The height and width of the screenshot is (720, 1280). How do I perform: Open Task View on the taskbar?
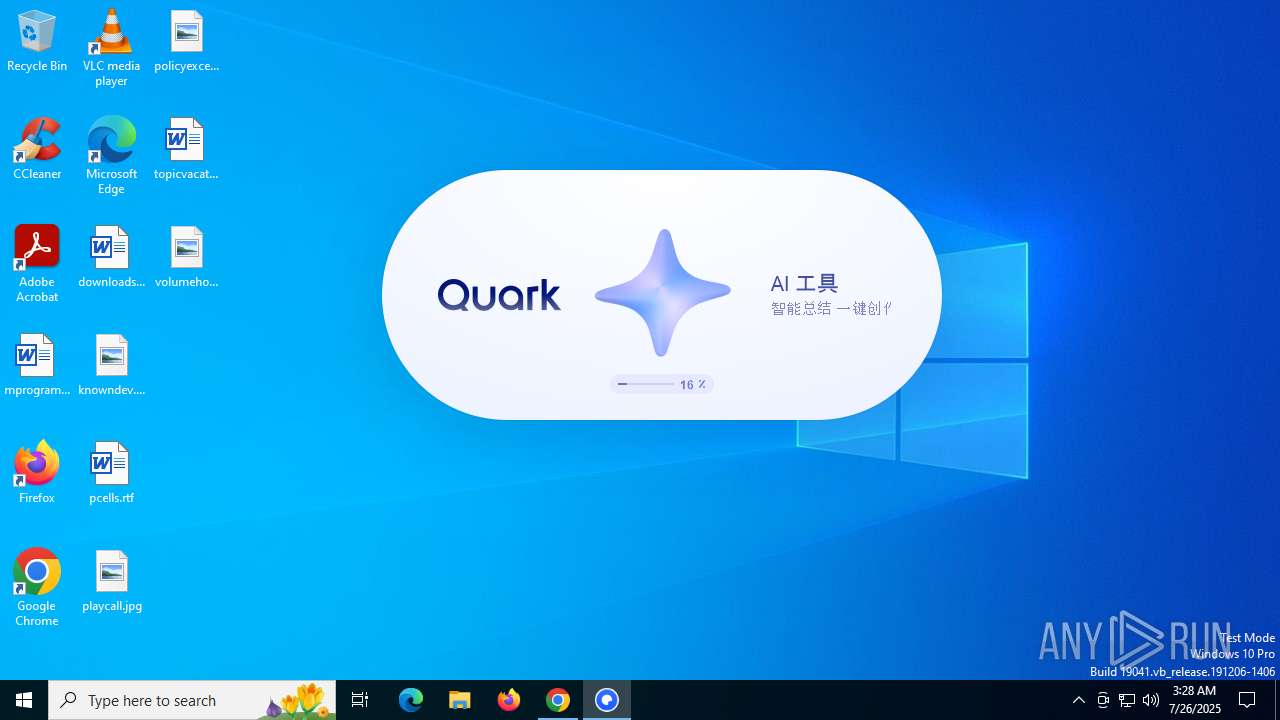[x=360, y=700]
